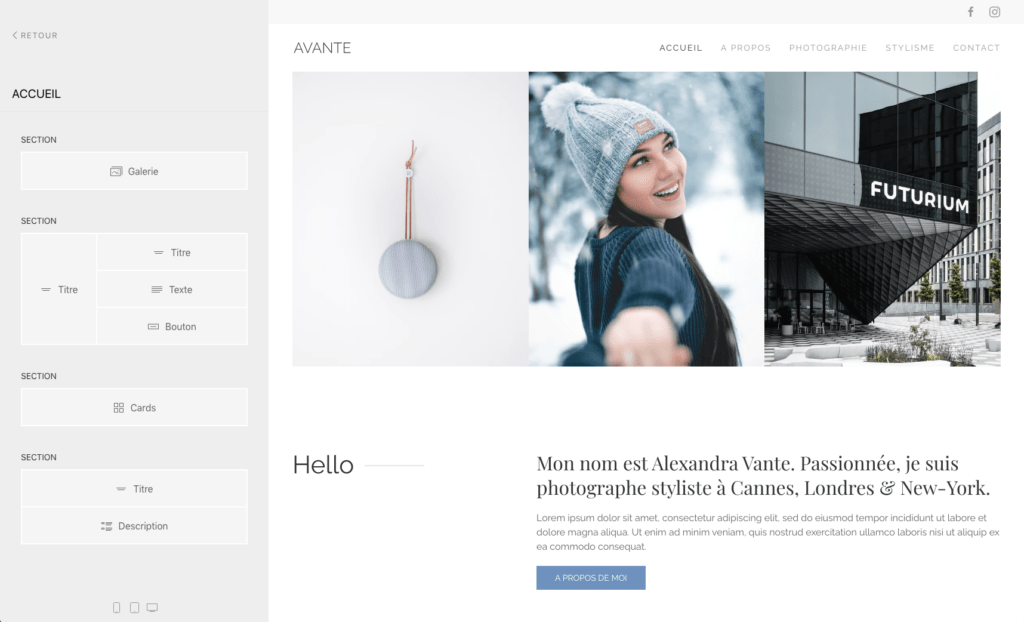Select the Galerie section block

click(x=134, y=171)
